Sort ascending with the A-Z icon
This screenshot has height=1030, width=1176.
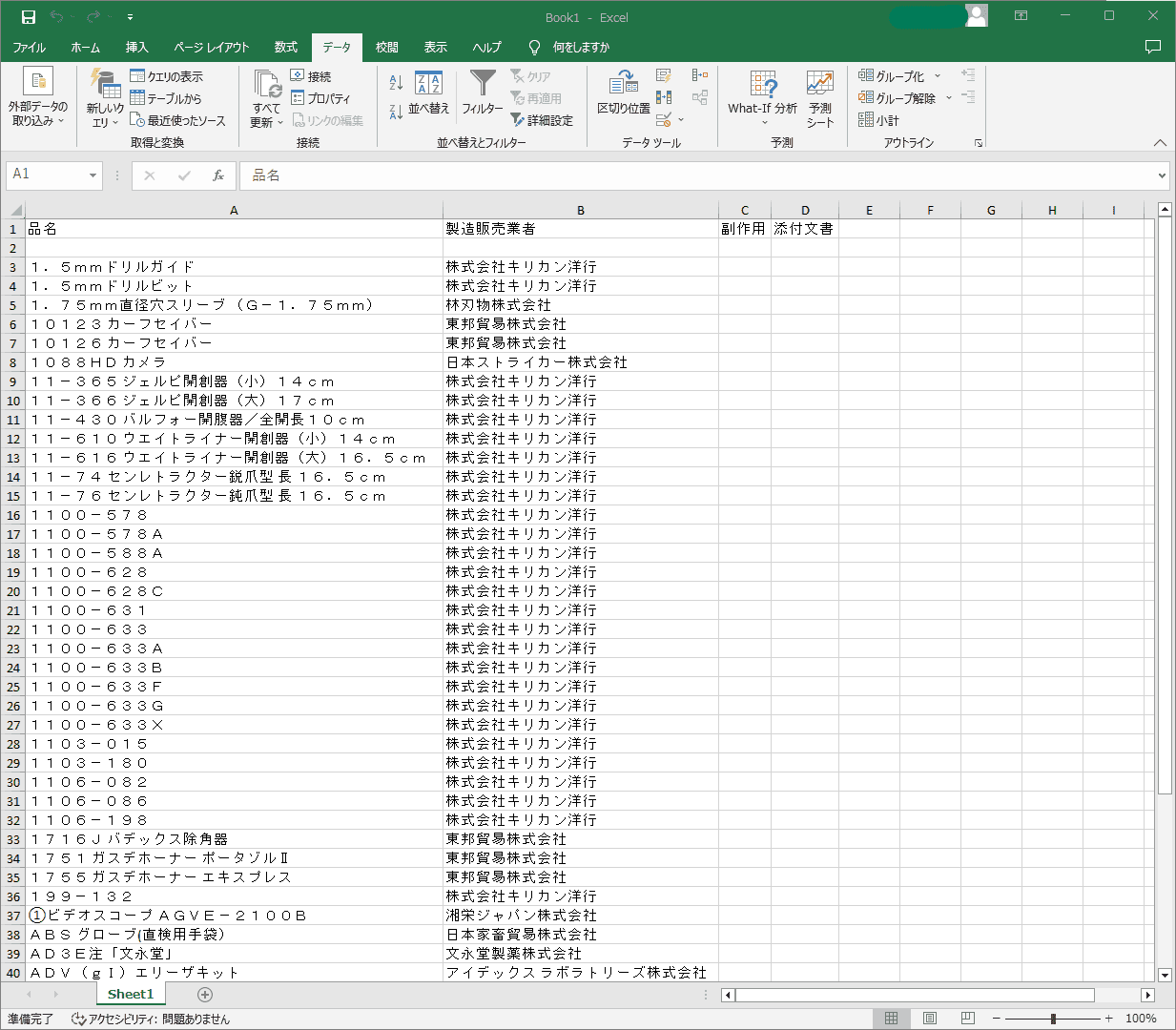(396, 83)
